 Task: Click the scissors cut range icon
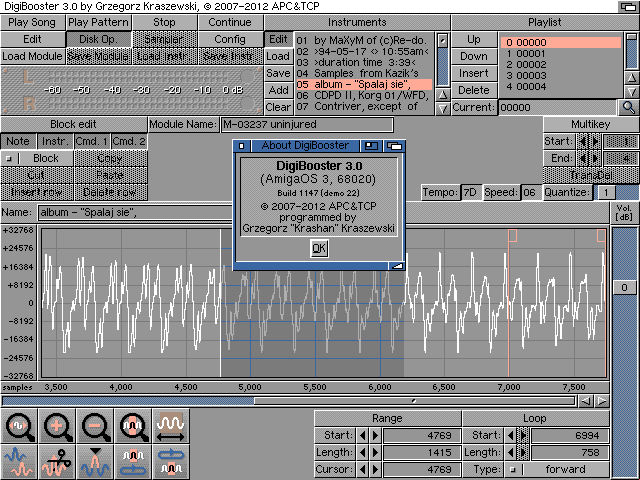pos(57,462)
